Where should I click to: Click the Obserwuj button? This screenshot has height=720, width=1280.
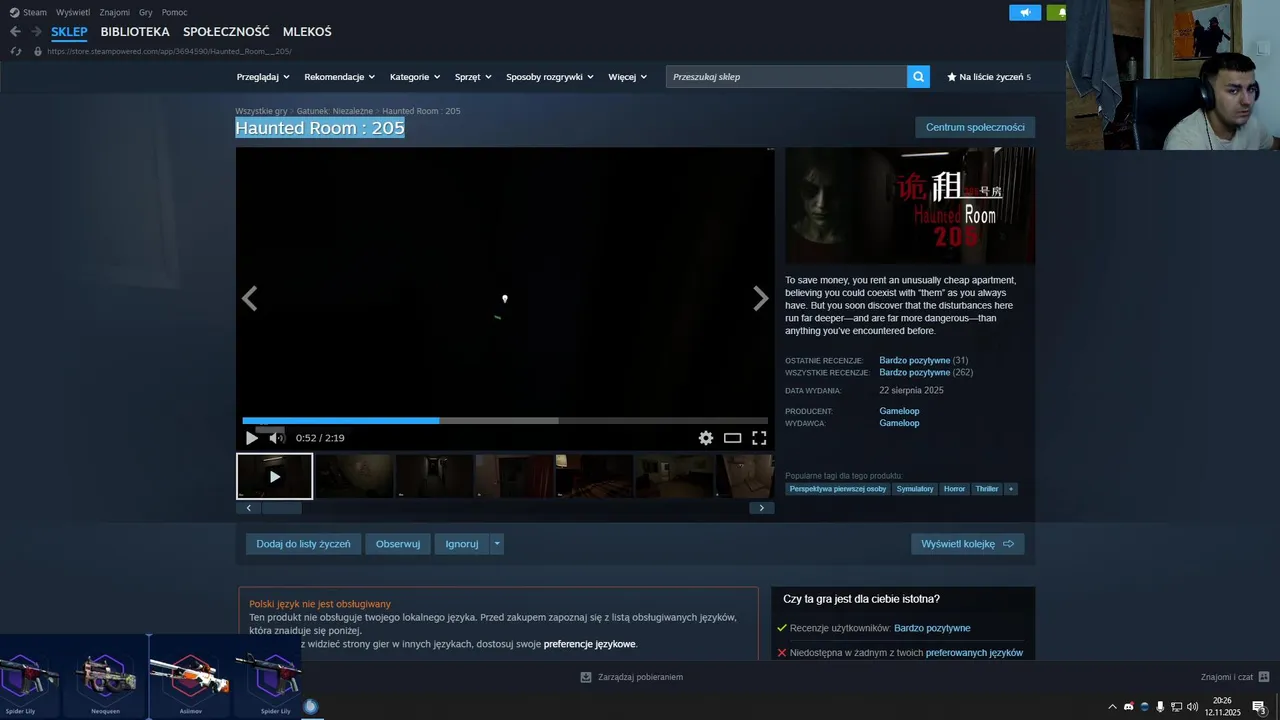pyautogui.click(x=398, y=544)
